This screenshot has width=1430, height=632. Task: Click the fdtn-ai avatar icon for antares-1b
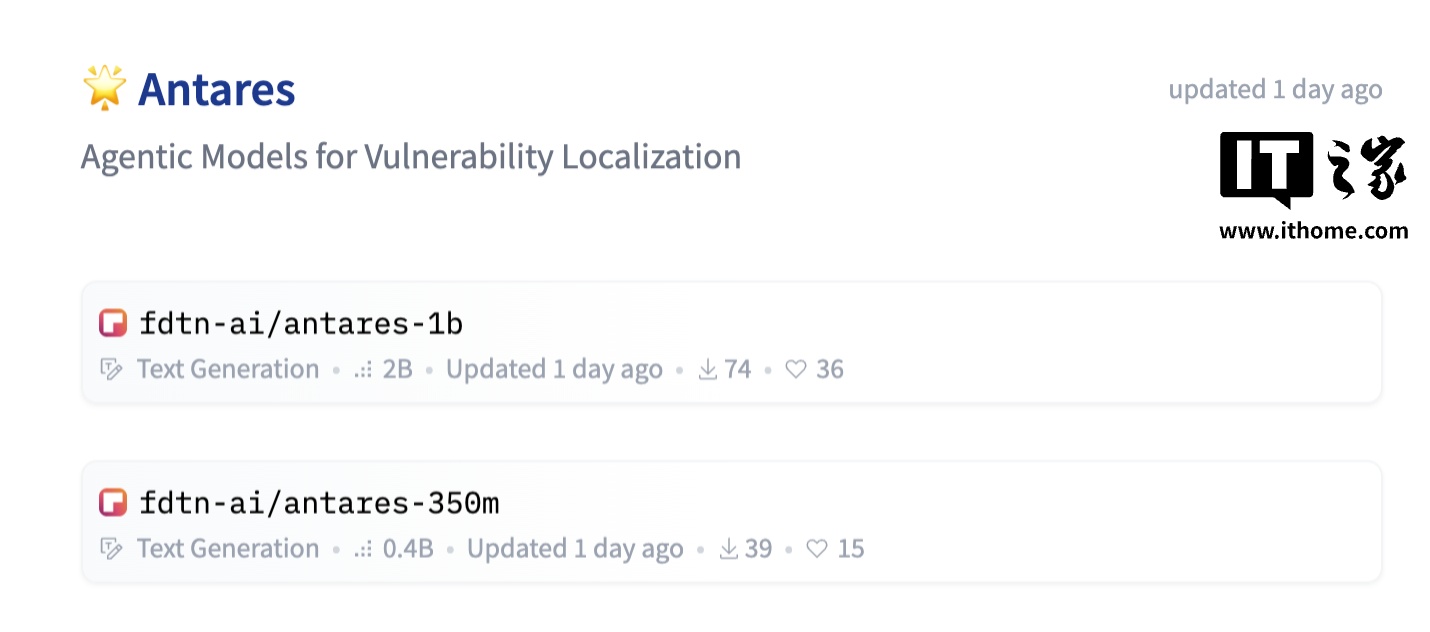113,323
